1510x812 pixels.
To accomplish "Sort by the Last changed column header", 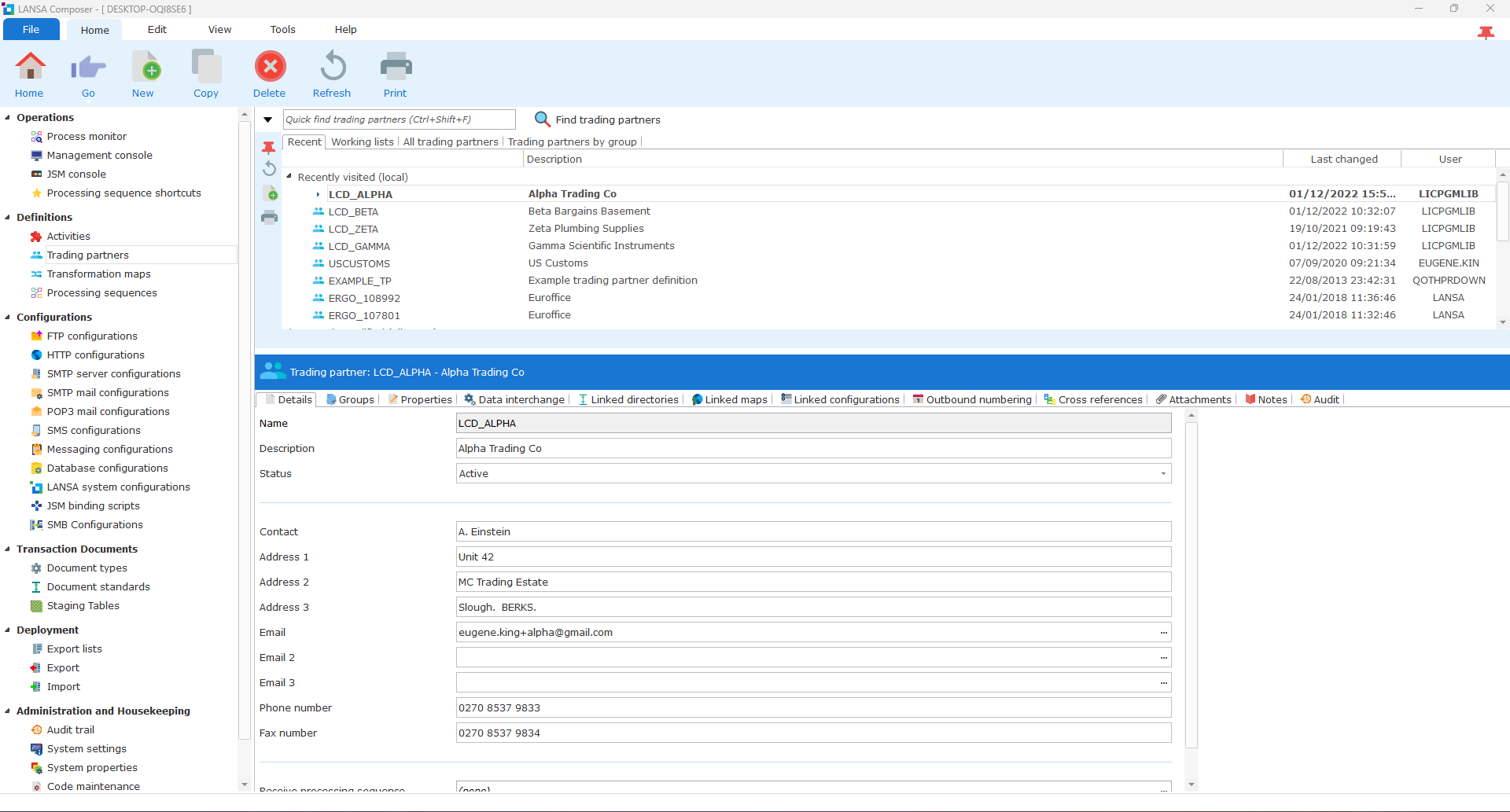I will pyautogui.click(x=1342, y=160).
